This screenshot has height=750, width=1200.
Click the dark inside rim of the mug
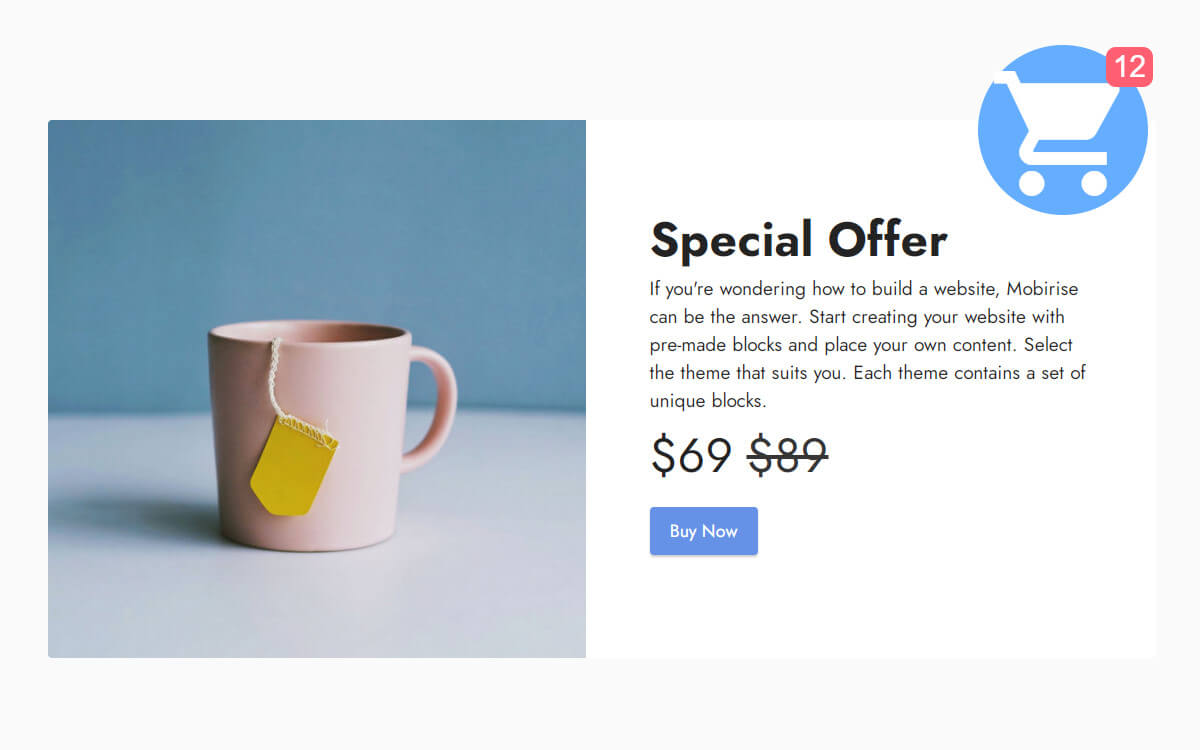click(x=308, y=334)
